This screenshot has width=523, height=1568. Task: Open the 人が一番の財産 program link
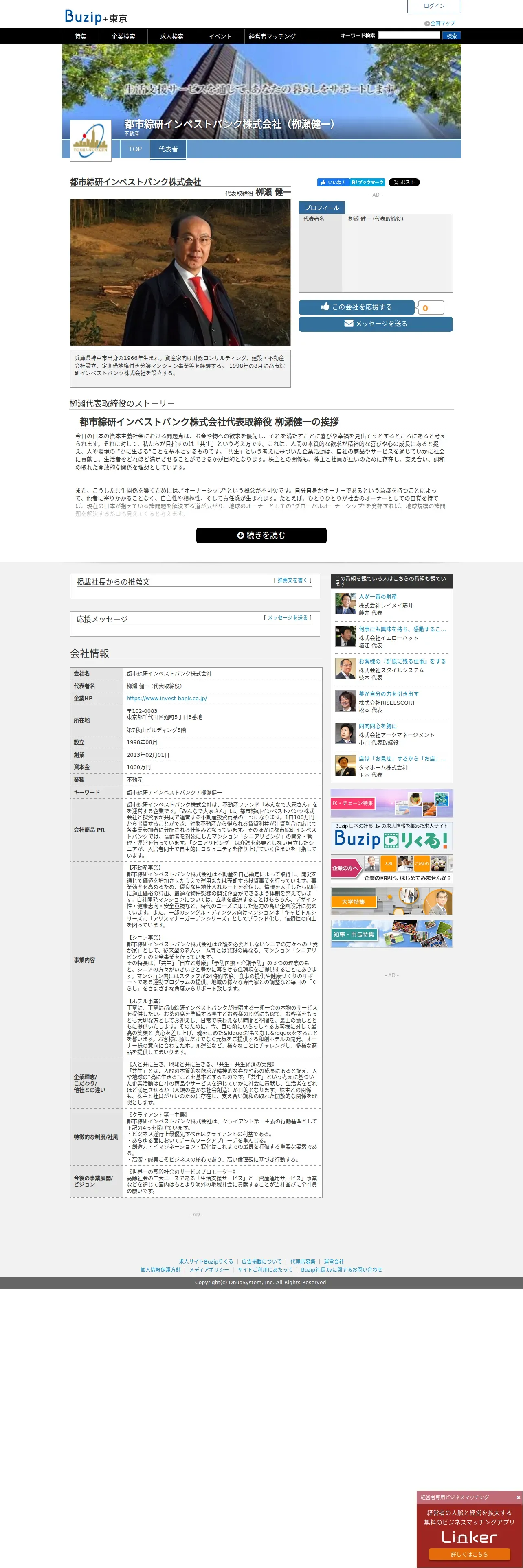[x=378, y=596]
